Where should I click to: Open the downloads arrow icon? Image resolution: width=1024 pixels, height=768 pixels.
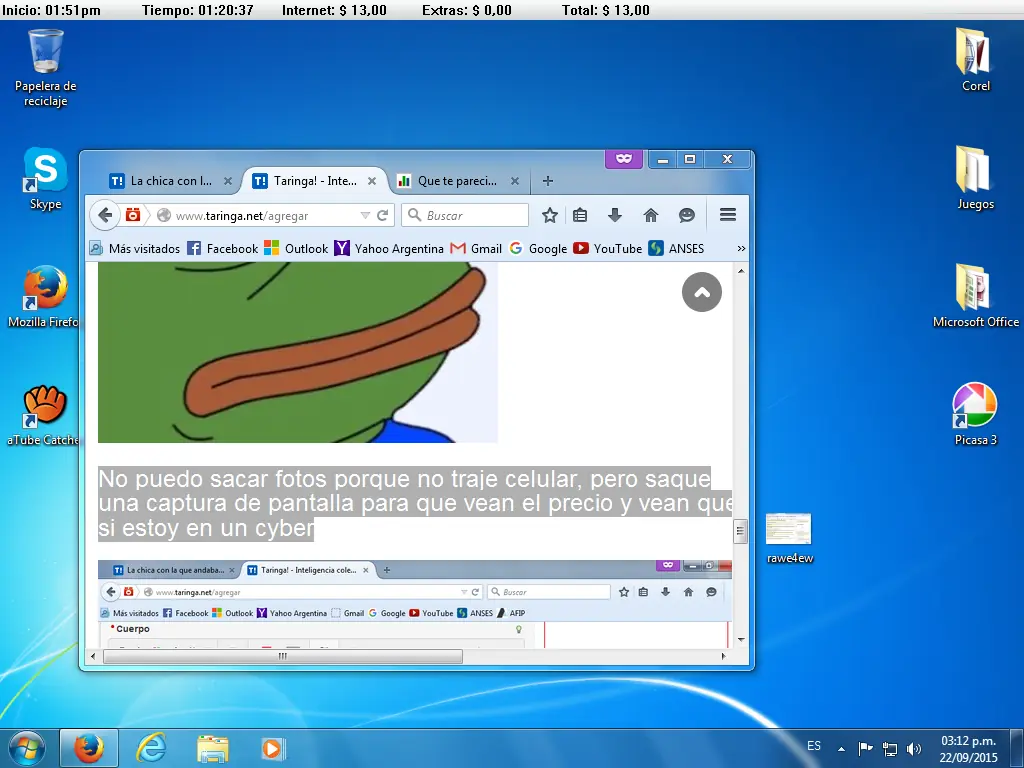(615, 215)
